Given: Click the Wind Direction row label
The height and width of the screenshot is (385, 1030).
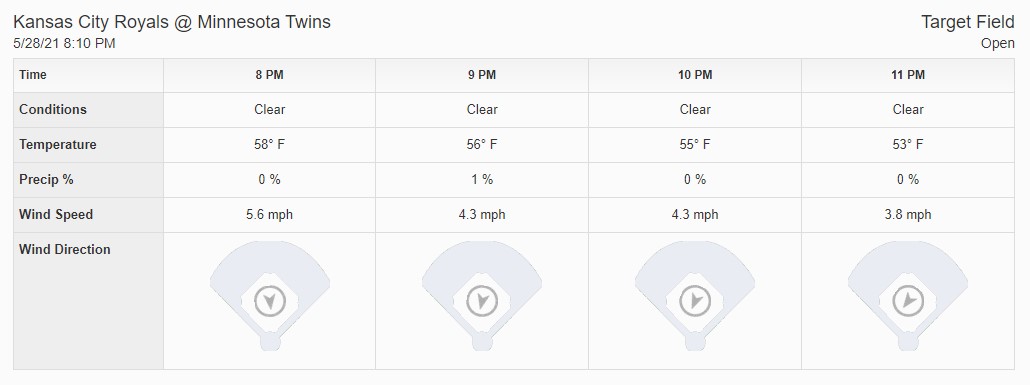Looking at the screenshot, I should pos(64,250).
